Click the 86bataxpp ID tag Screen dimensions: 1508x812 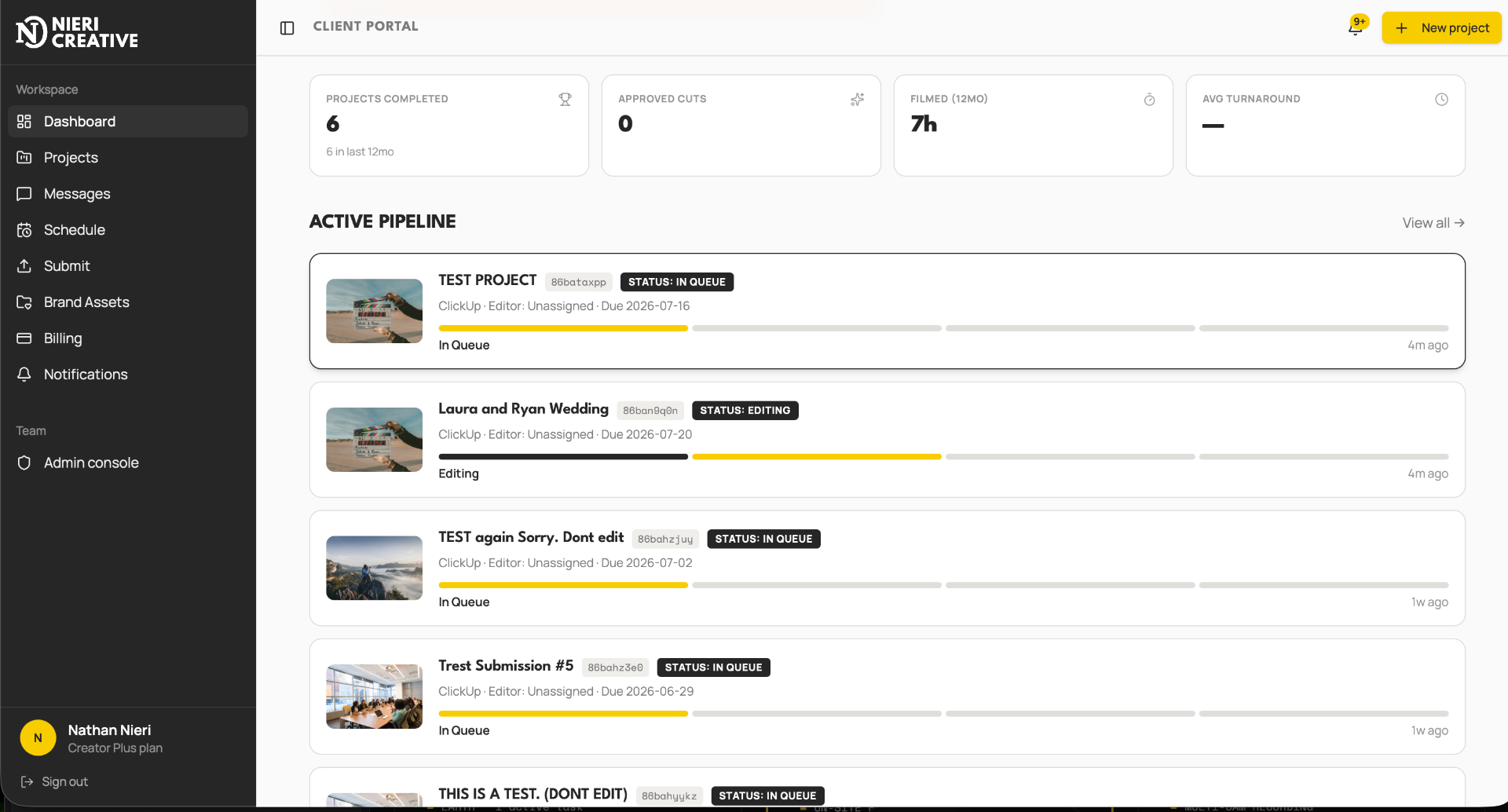(579, 282)
